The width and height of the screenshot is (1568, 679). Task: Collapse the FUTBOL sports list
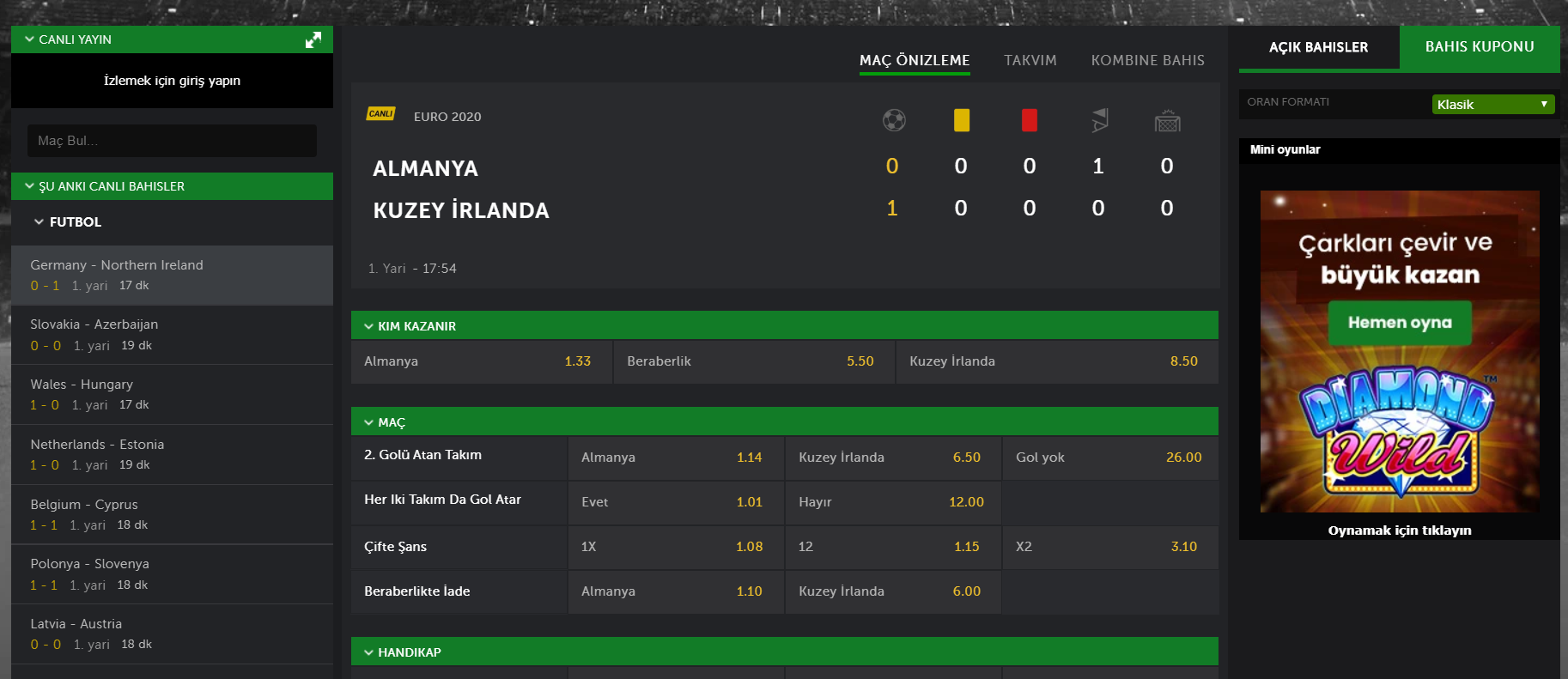tap(39, 221)
